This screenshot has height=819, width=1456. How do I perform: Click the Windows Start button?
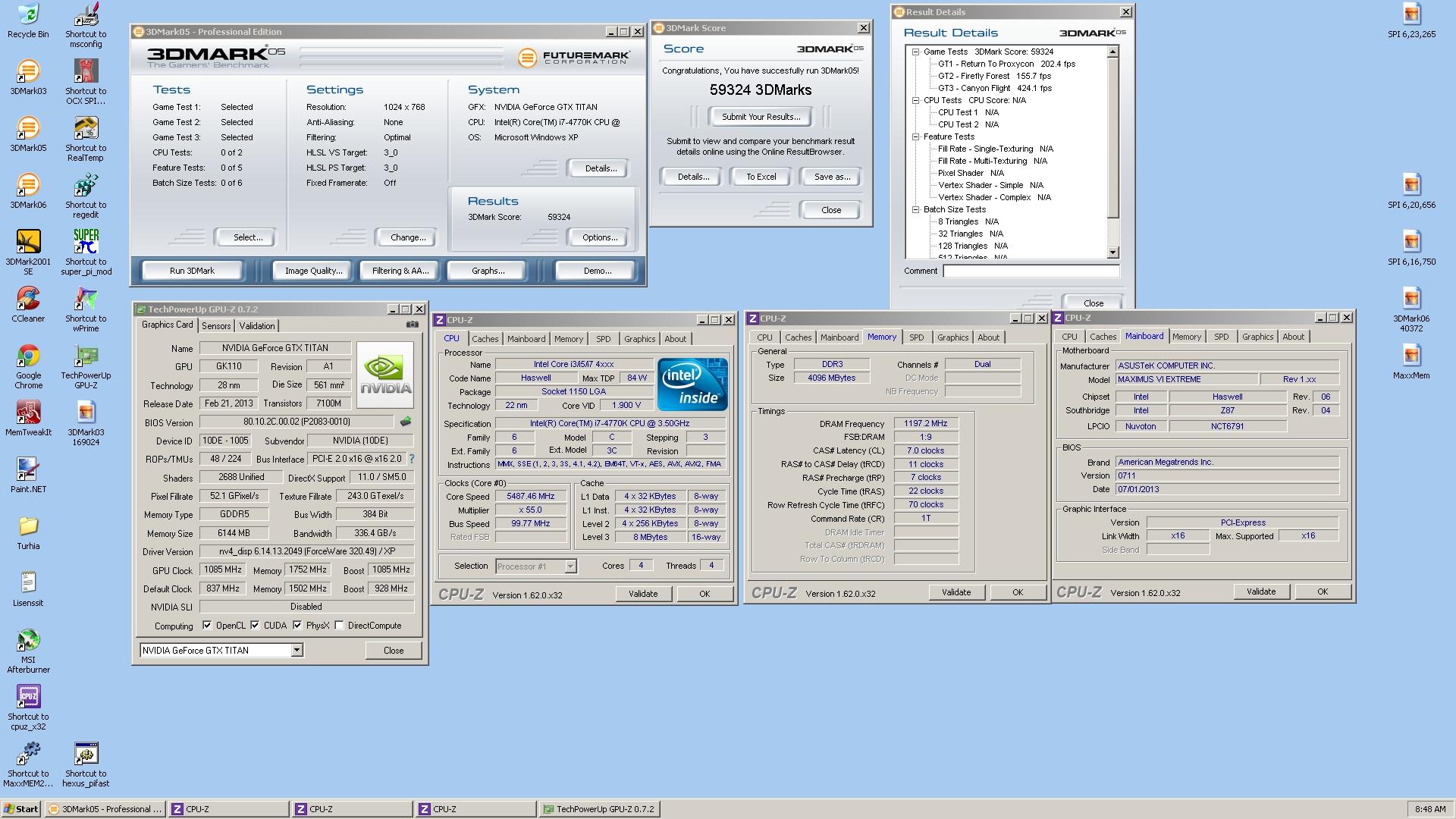(x=21, y=809)
